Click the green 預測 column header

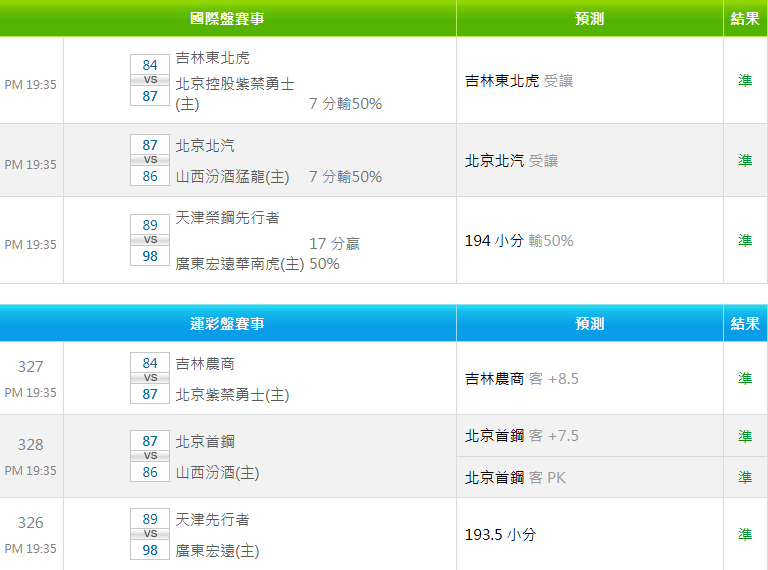pos(589,19)
